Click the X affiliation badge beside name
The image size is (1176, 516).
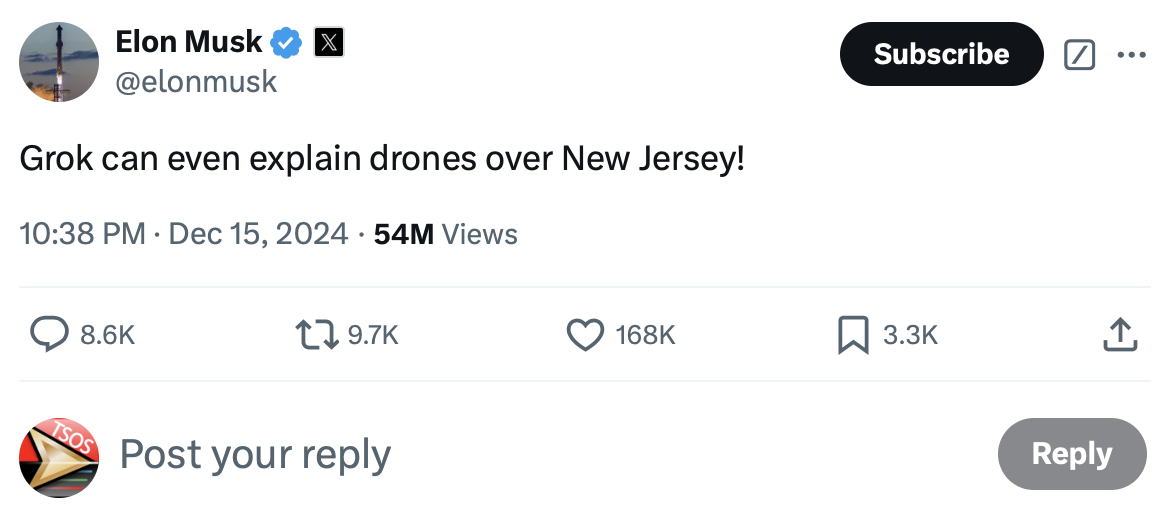point(330,42)
